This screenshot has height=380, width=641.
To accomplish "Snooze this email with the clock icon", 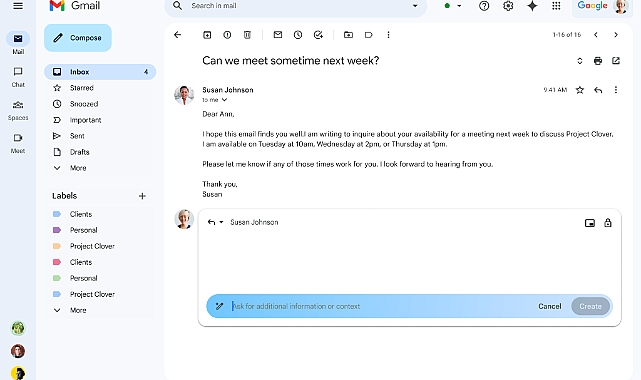I will (x=298, y=35).
